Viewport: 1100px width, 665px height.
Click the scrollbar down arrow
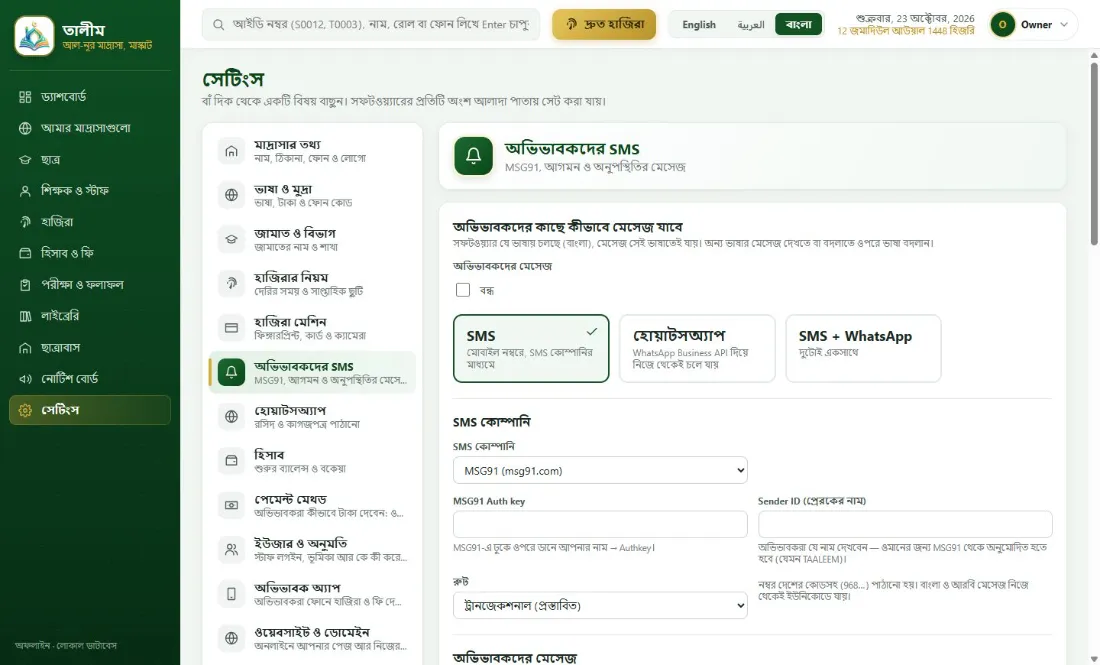(1094, 659)
